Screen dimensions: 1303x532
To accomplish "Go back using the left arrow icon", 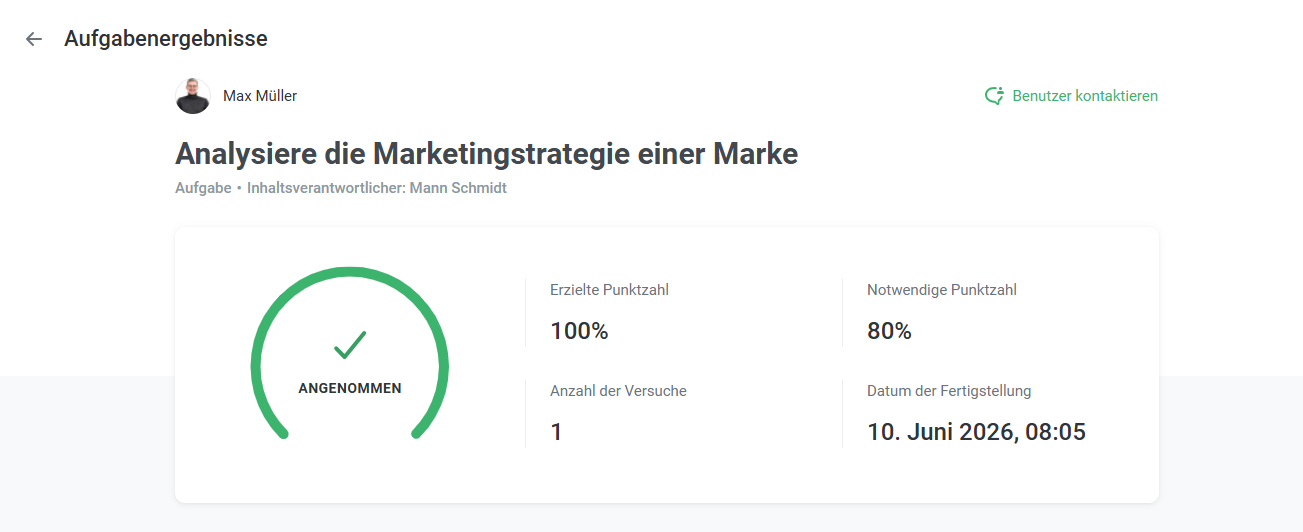I will pyautogui.click(x=34, y=39).
